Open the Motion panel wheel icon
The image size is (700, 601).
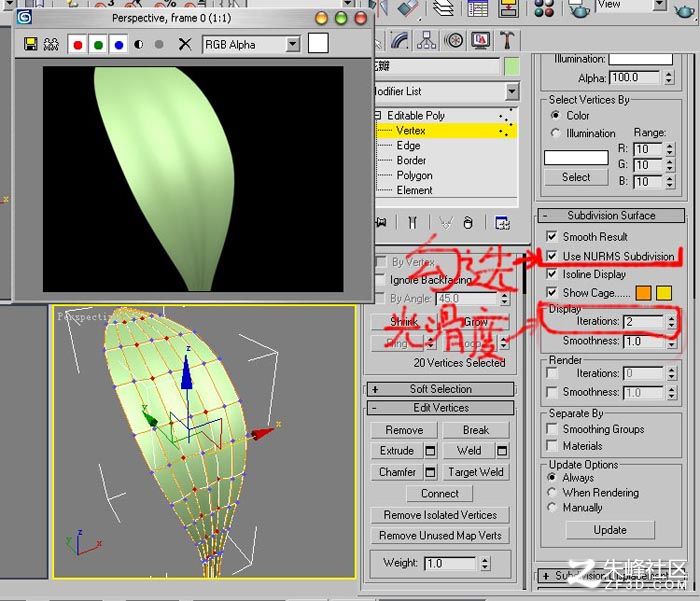454,41
